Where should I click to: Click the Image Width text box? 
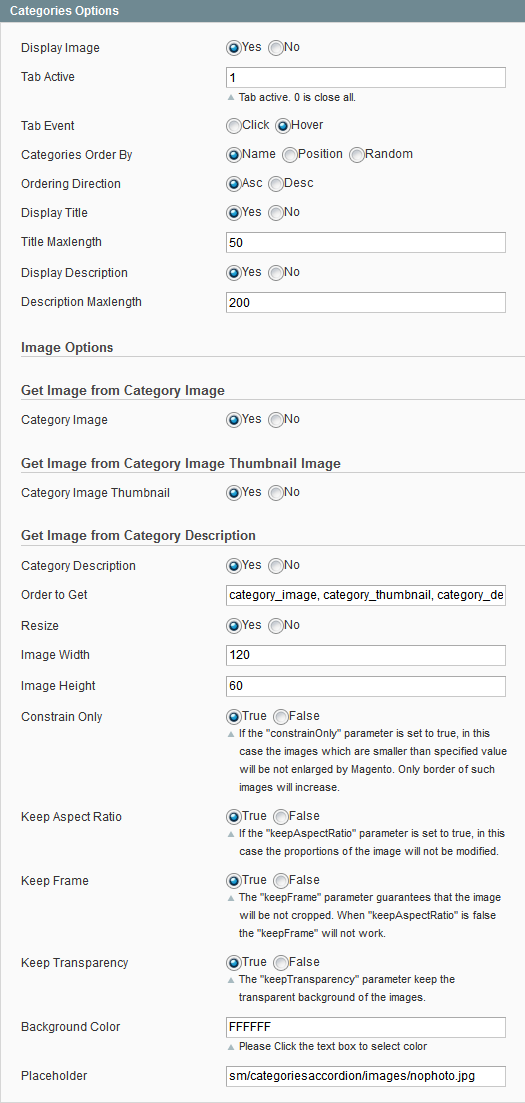coord(366,656)
